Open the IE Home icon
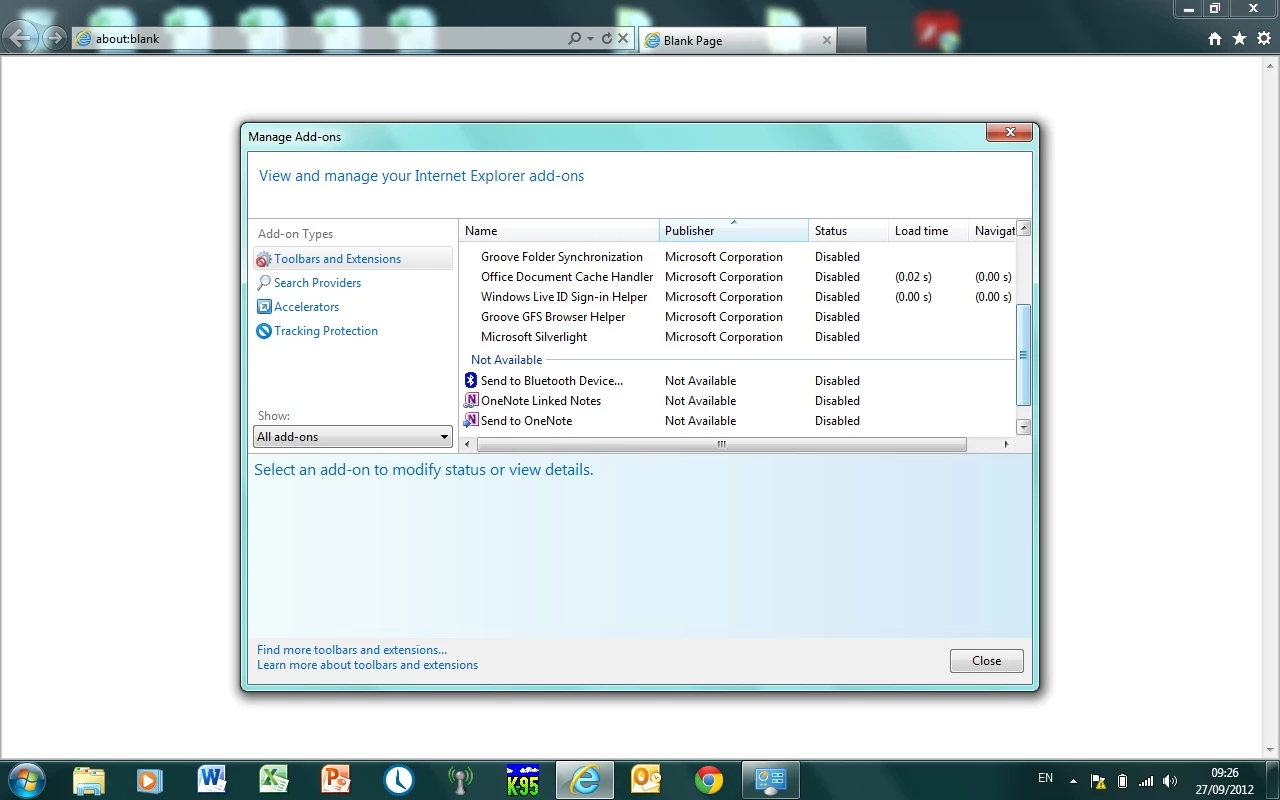 (1215, 39)
